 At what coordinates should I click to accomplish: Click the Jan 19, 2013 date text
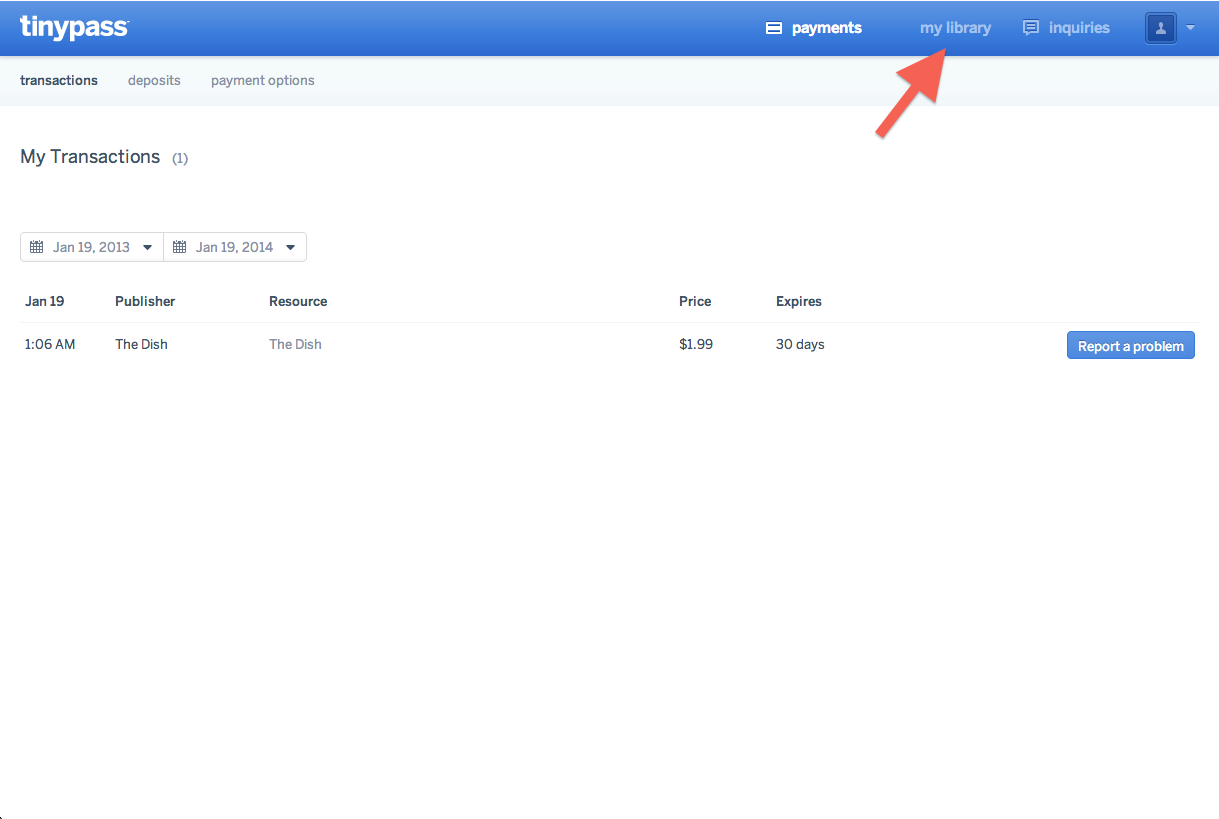91,247
